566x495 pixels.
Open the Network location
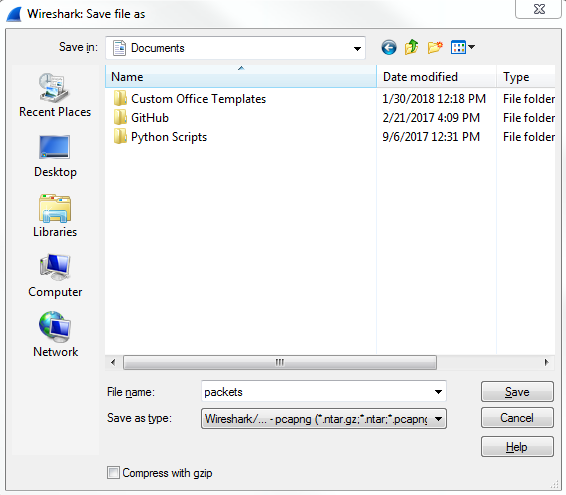[55, 335]
